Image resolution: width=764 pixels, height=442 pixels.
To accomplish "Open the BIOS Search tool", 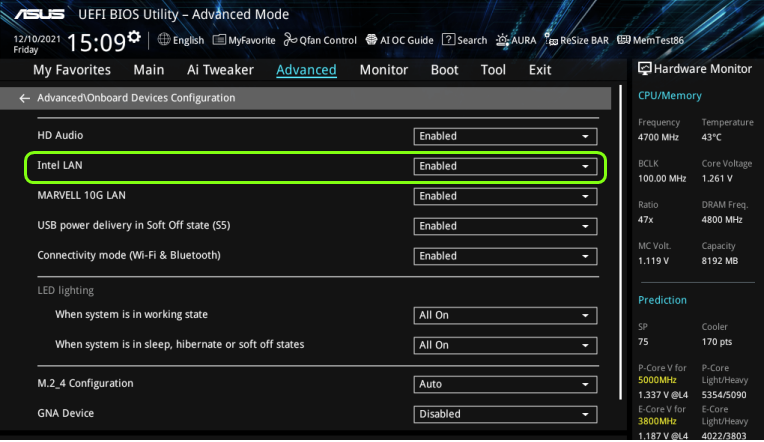I will (464, 40).
